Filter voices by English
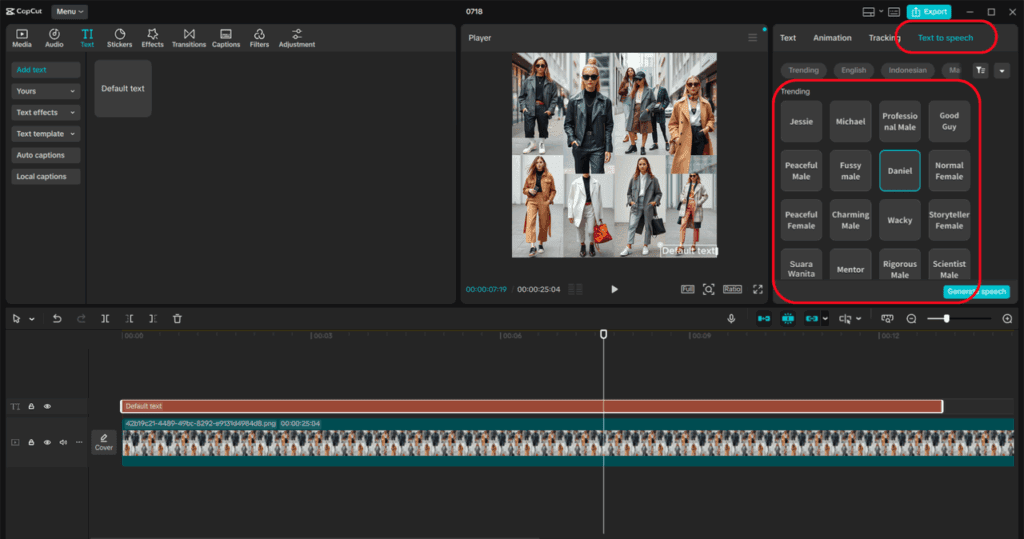The height and width of the screenshot is (539, 1024). (854, 71)
